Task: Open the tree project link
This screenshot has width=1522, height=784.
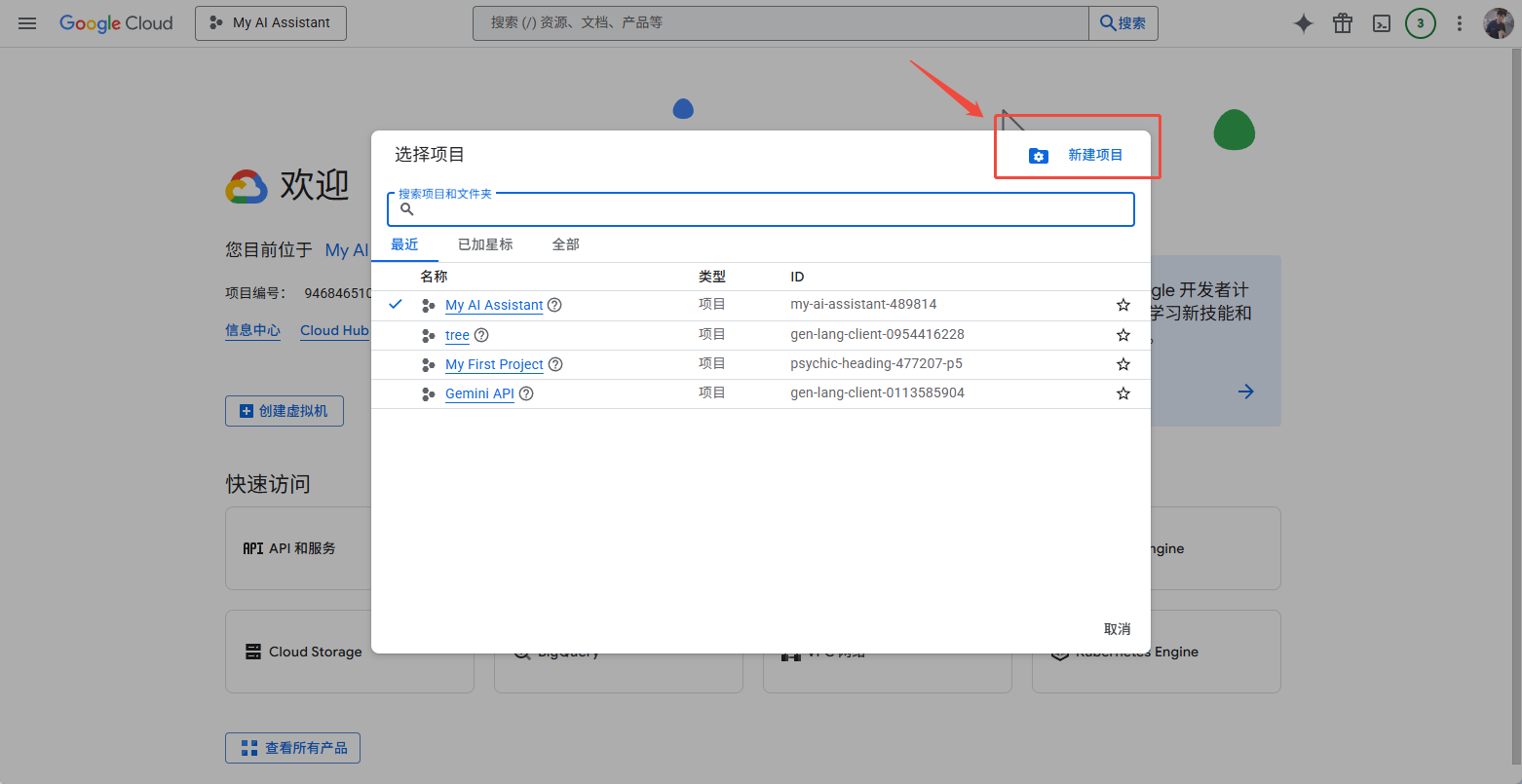Action: pyautogui.click(x=457, y=335)
